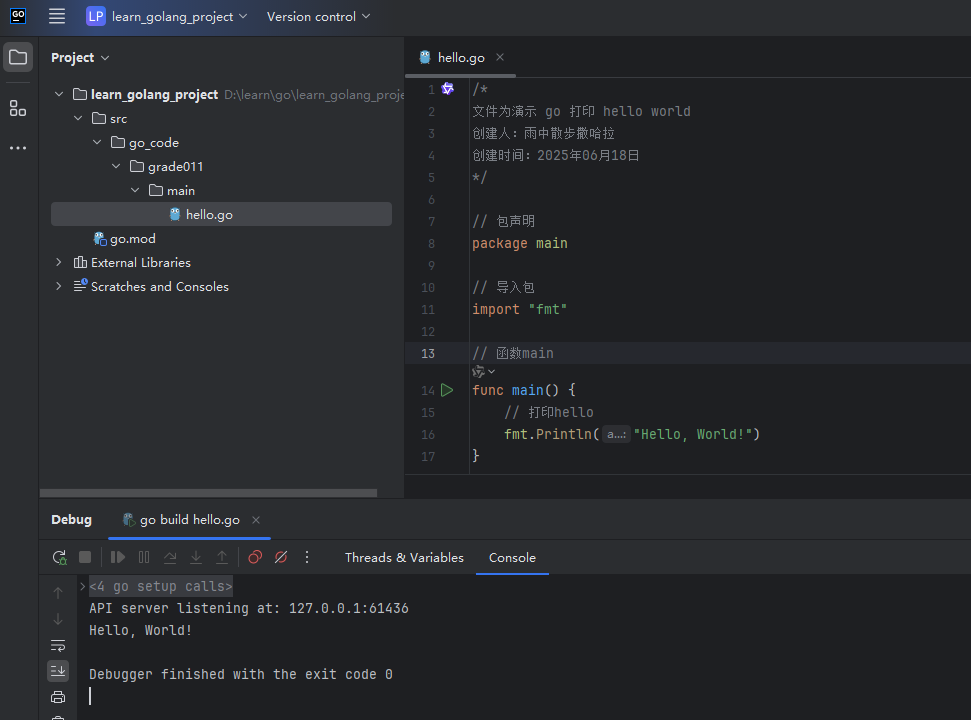Close the go build hello.go debug tab
The width and height of the screenshot is (971, 720).
256,520
